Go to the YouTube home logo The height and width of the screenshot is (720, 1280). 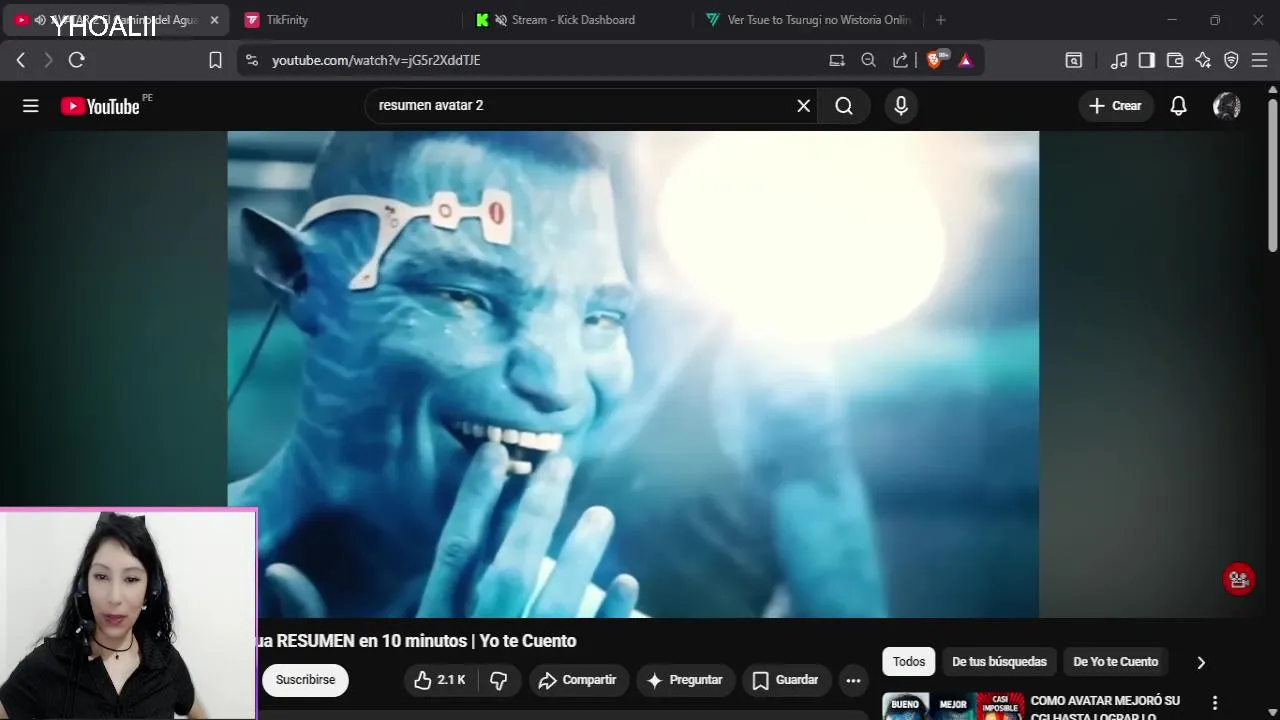click(100, 106)
